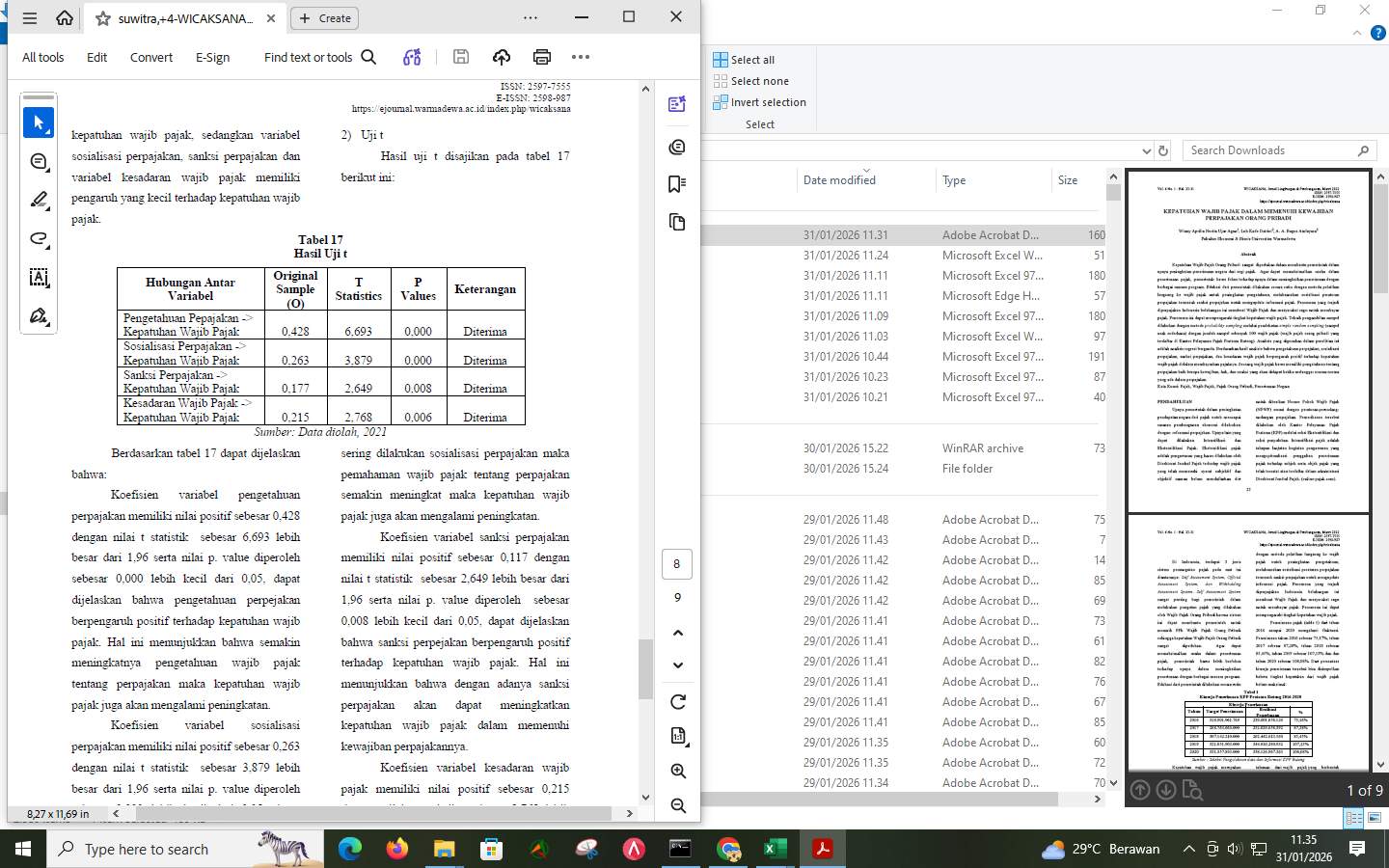1389x868 pixels.
Task: Click the Zoom In magnifier icon
Action: [677, 771]
